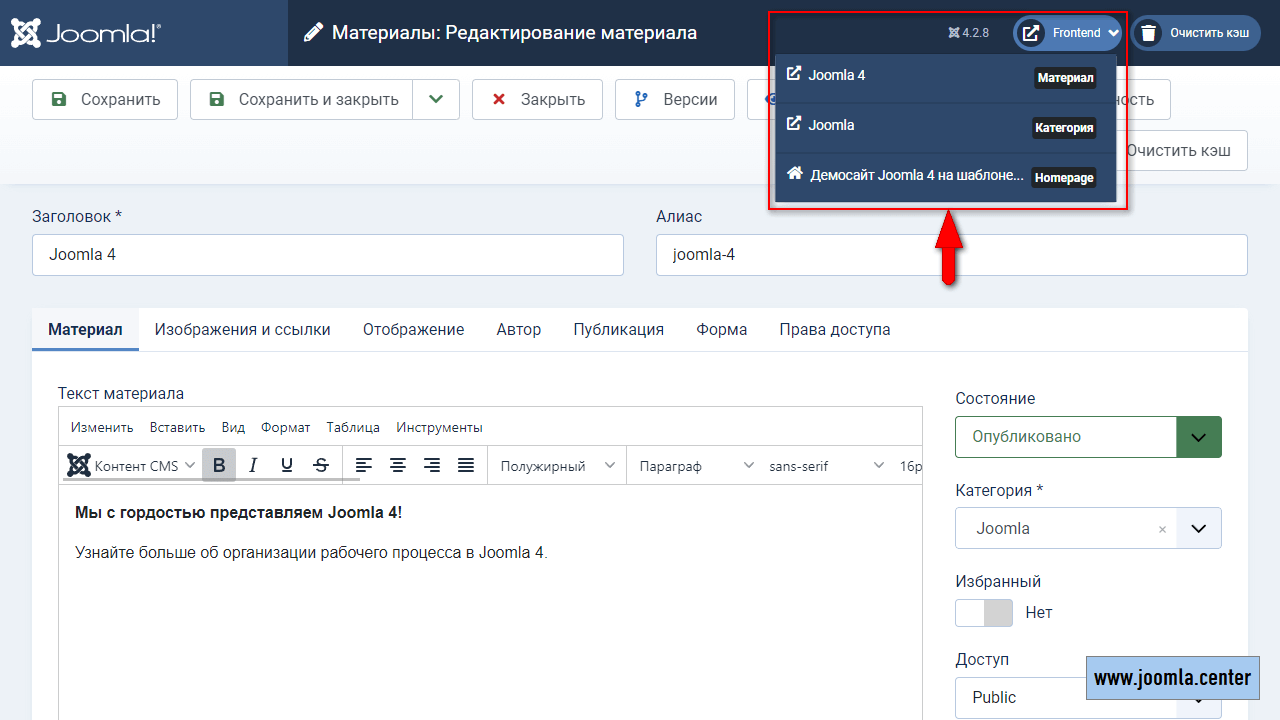Viewport: 1280px width, 720px height.
Task: Align text left in the editor
Action: tap(364, 465)
